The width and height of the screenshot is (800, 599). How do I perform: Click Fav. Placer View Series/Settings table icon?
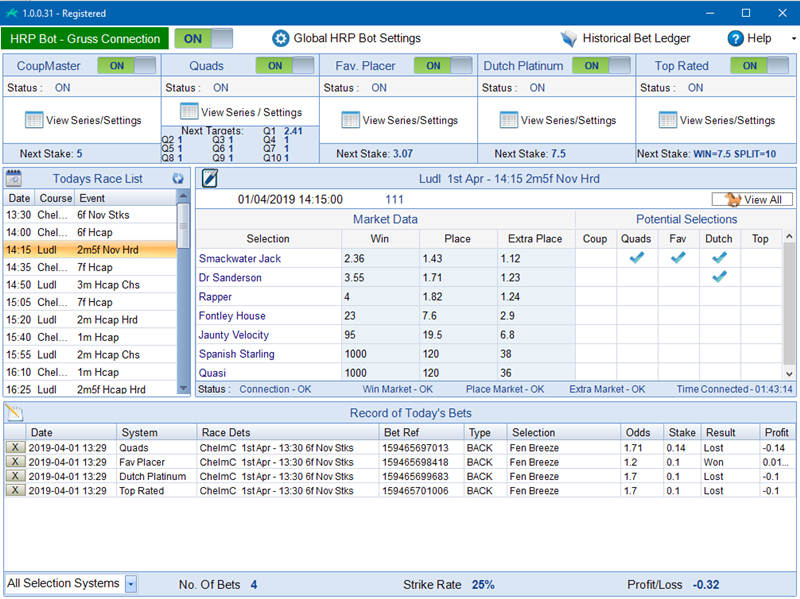pyautogui.click(x=351, y=120)
